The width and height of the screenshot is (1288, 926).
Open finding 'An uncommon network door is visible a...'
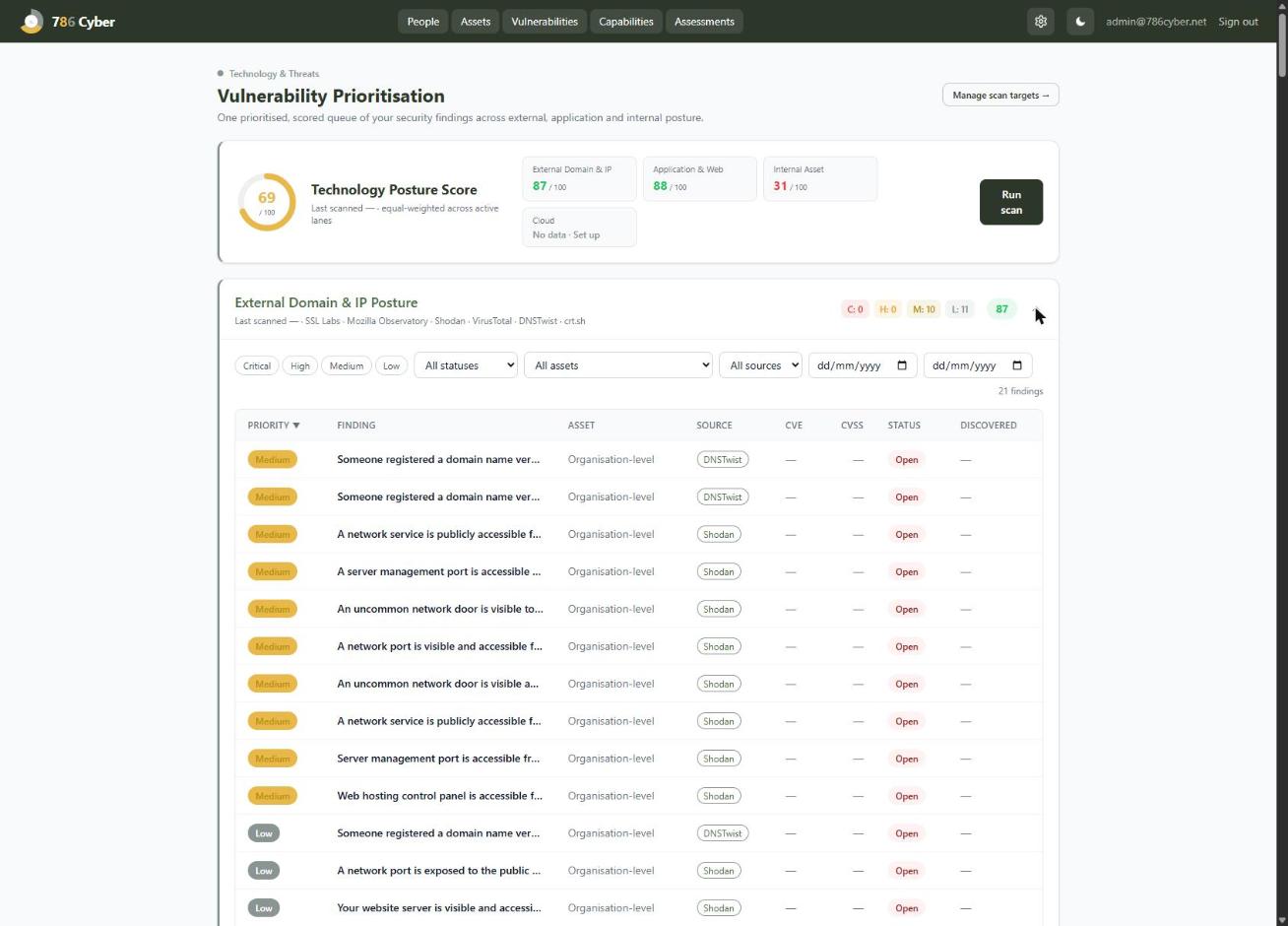(438, 684)
